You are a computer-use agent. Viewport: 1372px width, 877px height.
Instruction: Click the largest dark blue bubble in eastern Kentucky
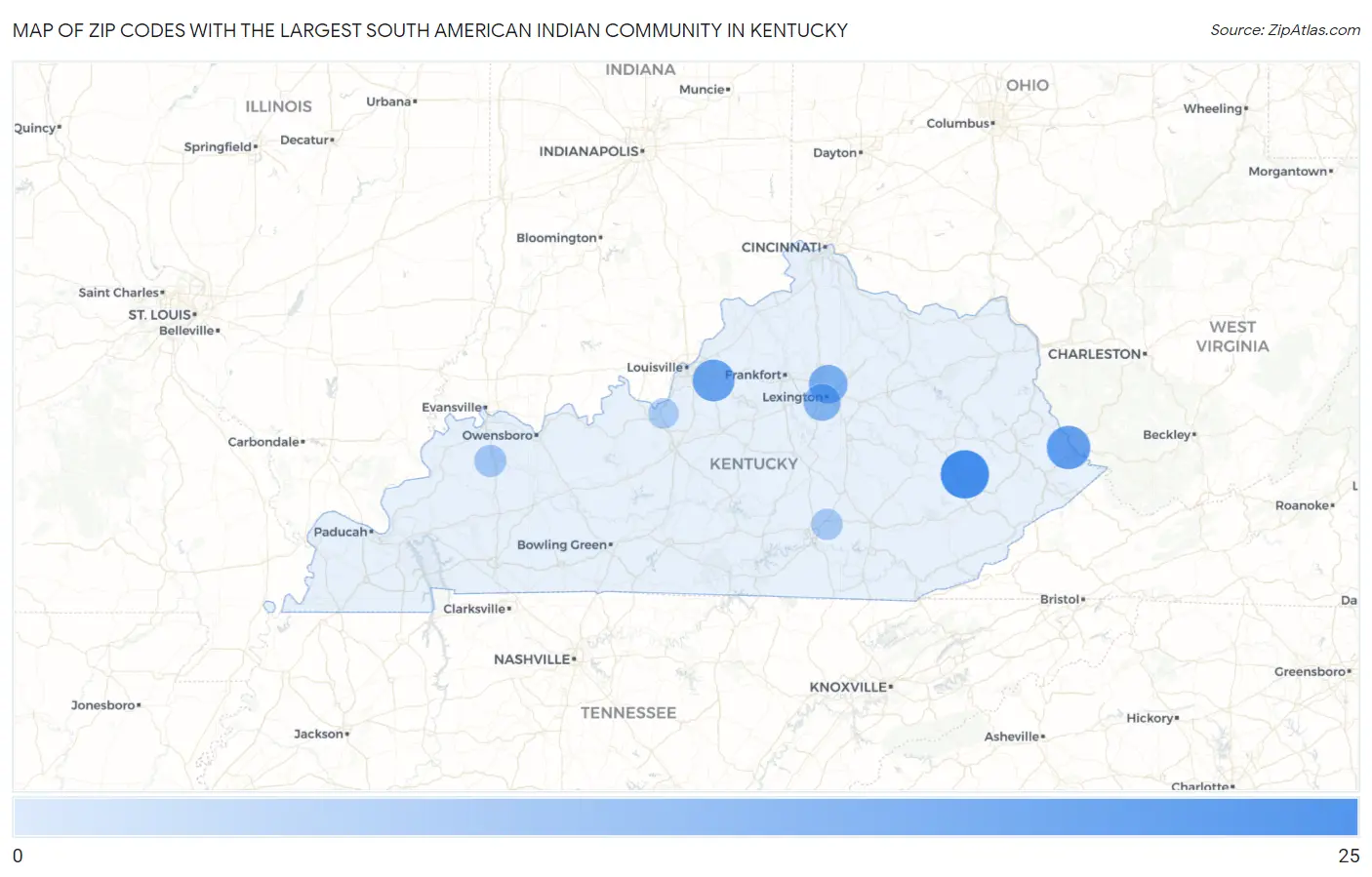964,474
